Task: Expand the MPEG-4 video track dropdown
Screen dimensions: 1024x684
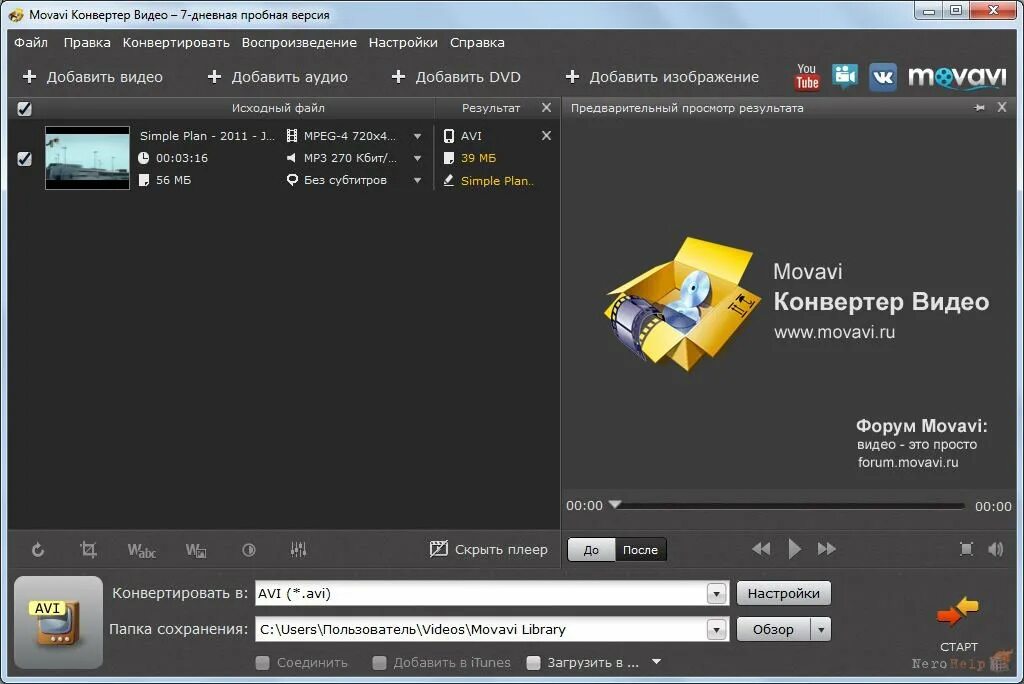Action: [417, 136]
